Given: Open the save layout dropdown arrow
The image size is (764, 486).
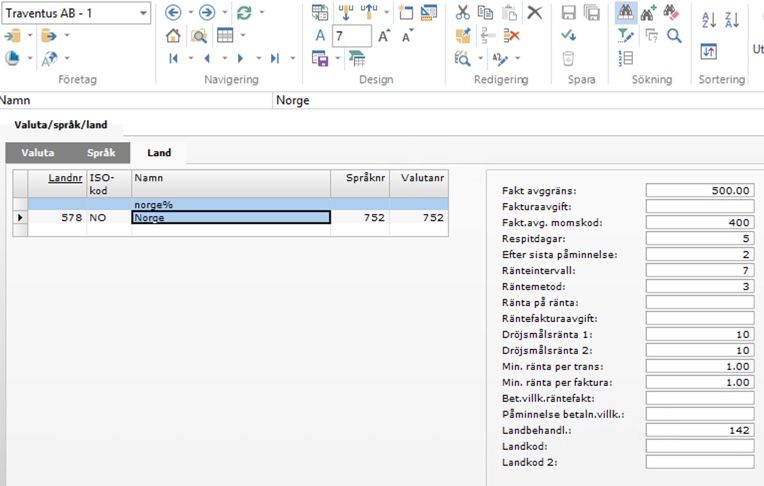Looking at the screenshot, I should click(x=338, y=58).
